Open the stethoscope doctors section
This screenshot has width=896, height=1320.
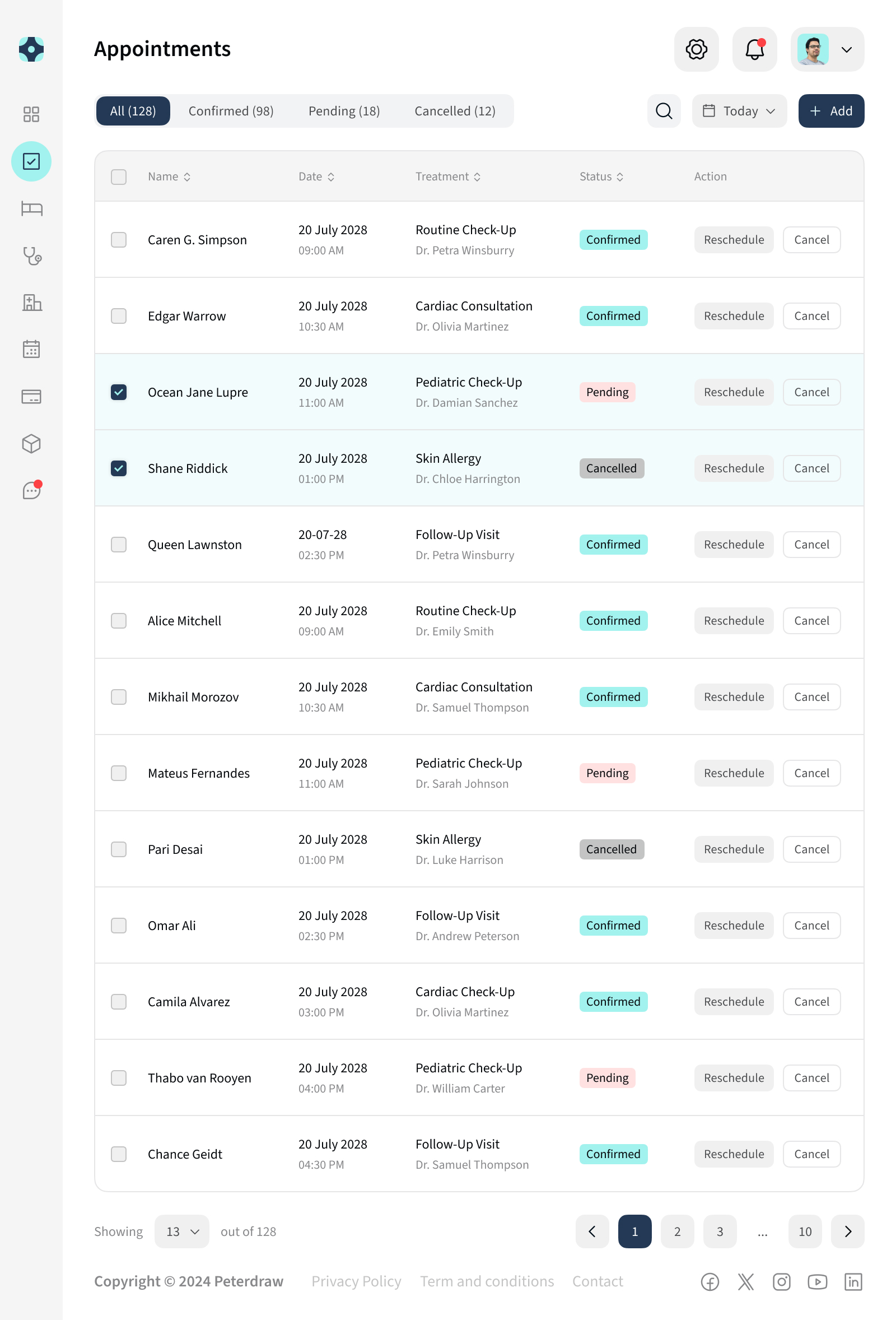tap(31, 257)
